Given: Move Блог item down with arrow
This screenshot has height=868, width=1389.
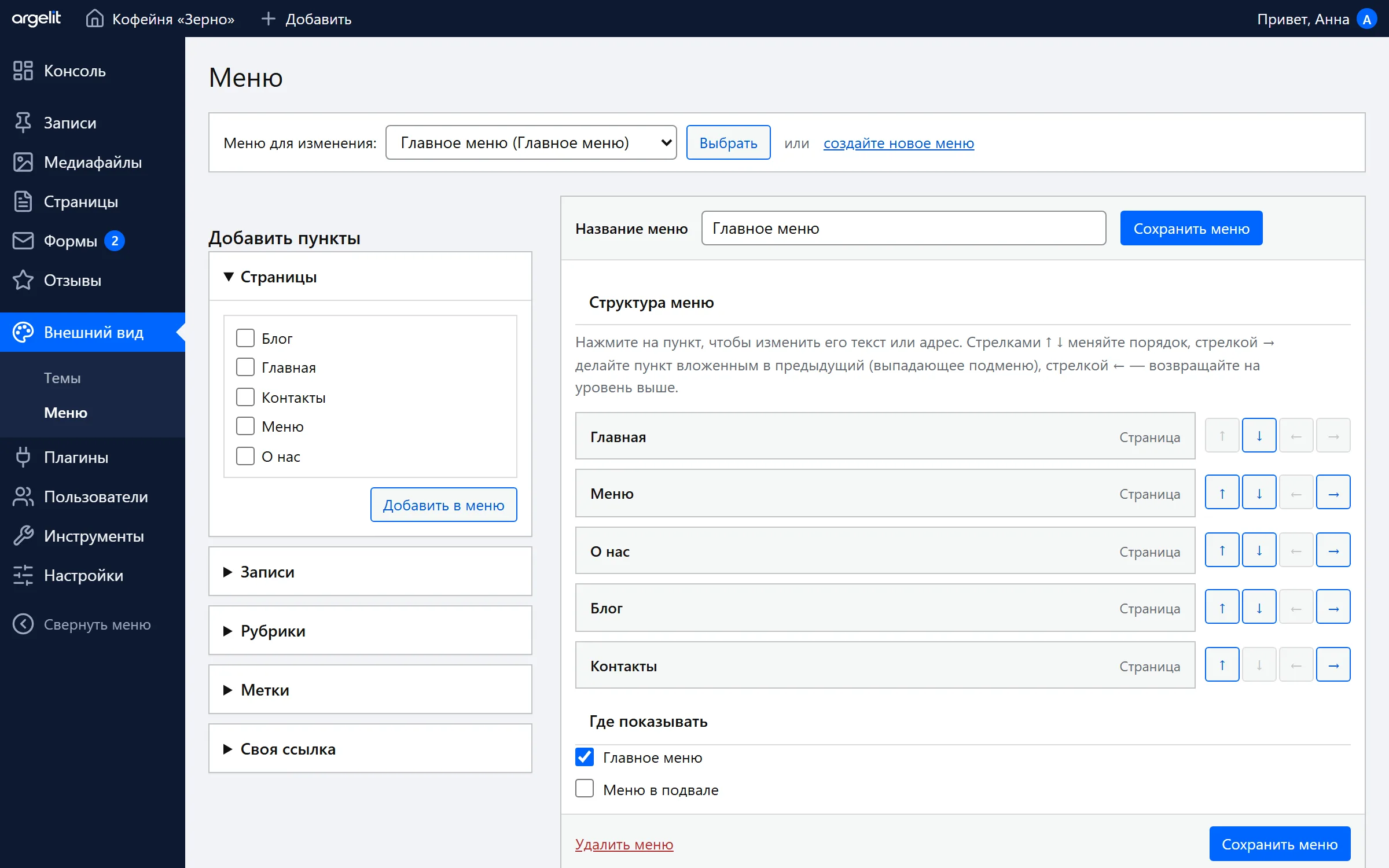Looking at the screenshot, I should click(x=1259, y=607).
